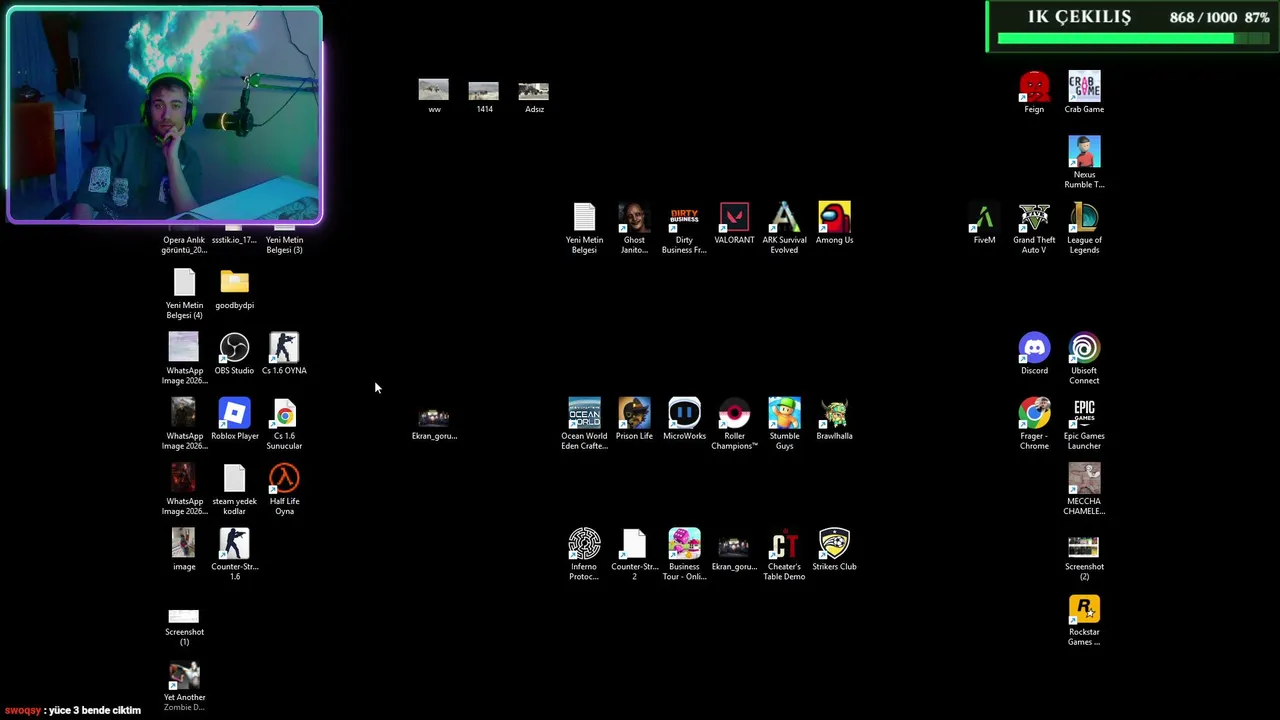Select the Cs 1.6 OYNA shortcut
The height and width of the screenshot is (720, 1280).
[x=284, y=349]
